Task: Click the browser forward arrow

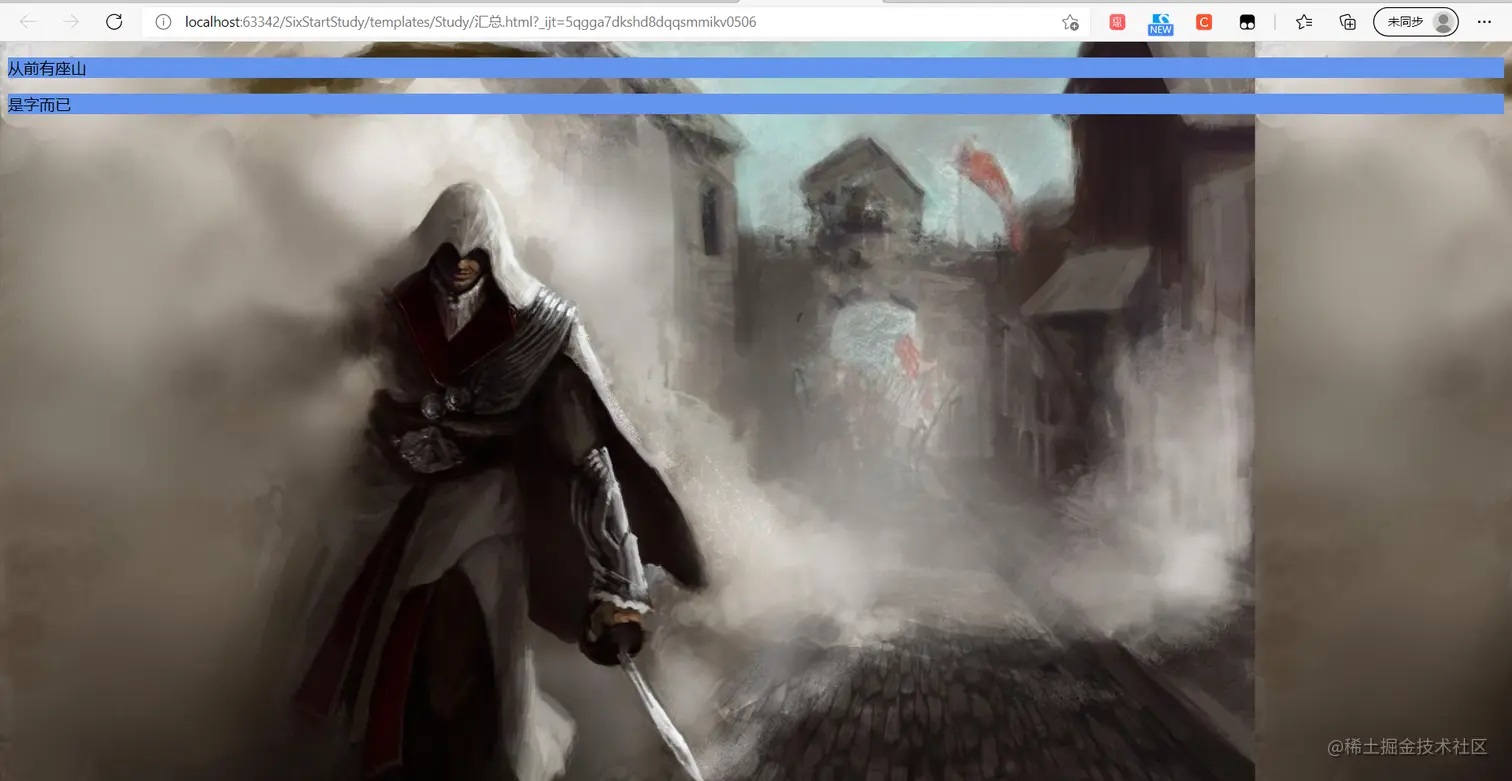Action: point(71,22)
